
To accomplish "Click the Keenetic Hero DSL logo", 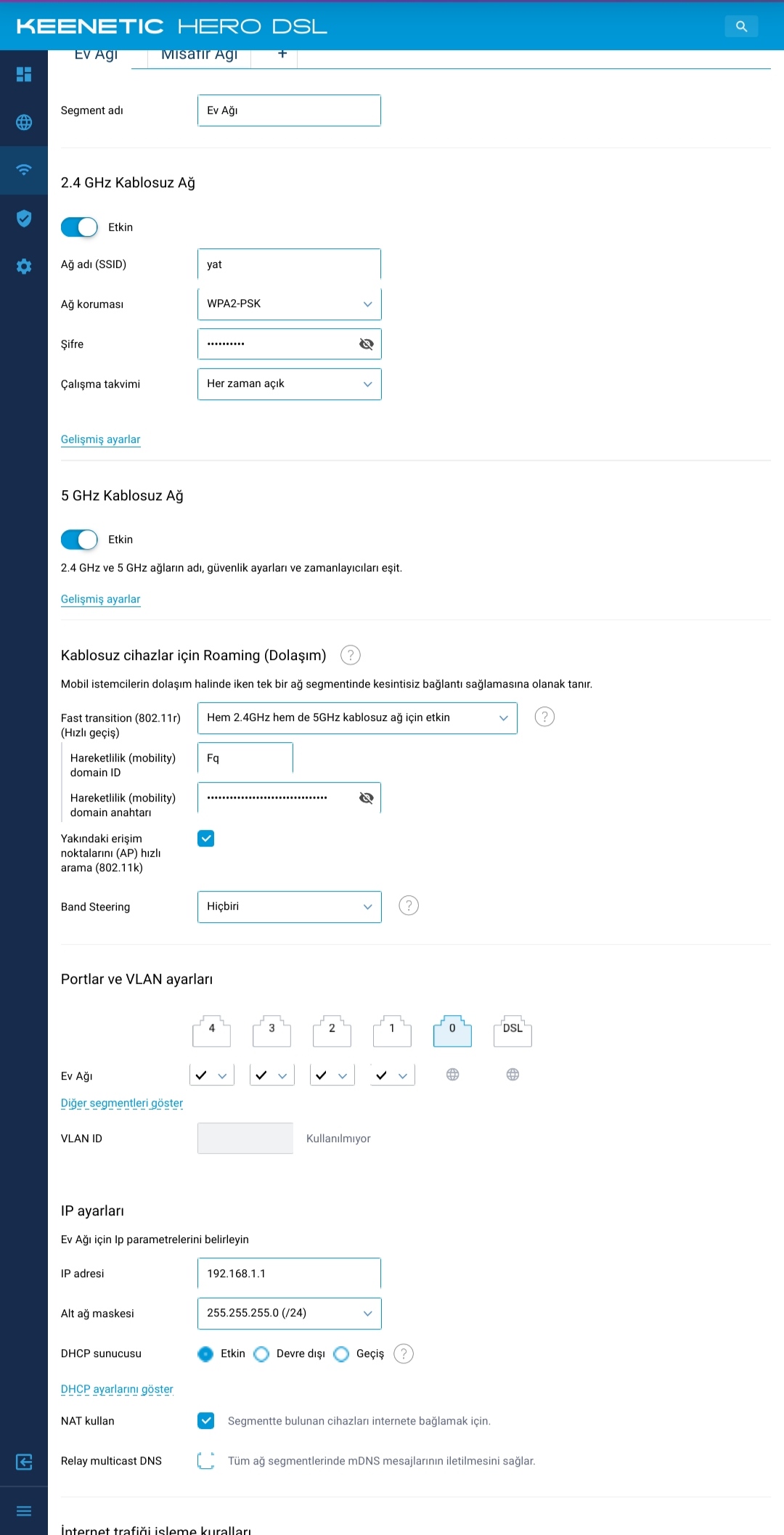I will (172, 26).
